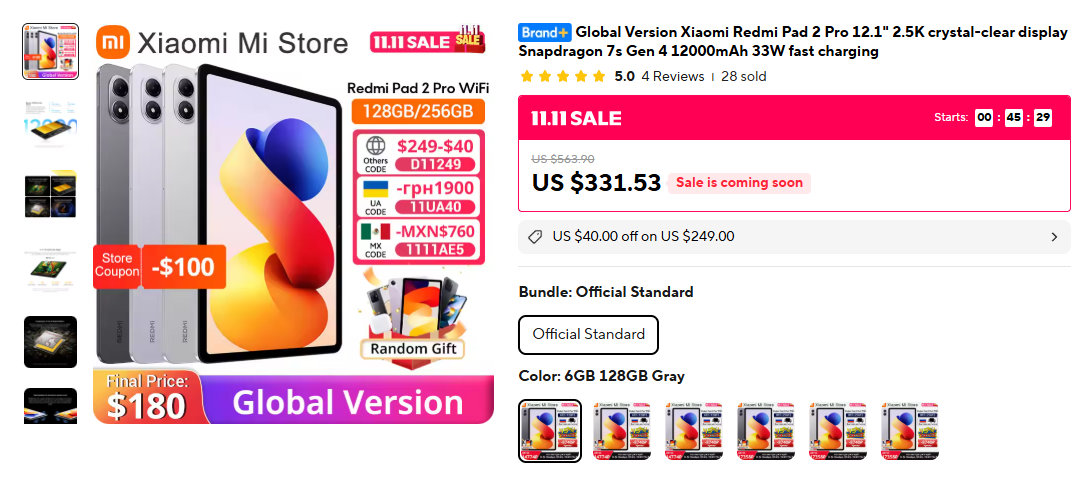
Task: Pick the sixth color variant thumbnail
Action: [x=910, y=430]
